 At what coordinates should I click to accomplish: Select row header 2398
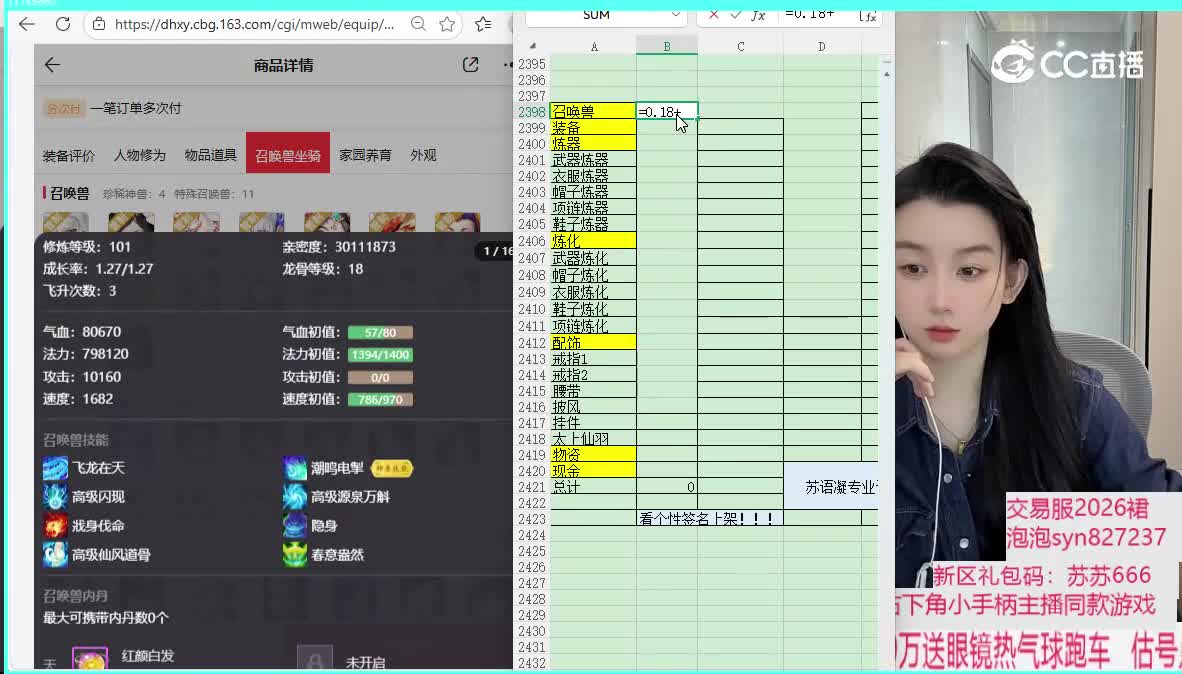coord(532,112)
